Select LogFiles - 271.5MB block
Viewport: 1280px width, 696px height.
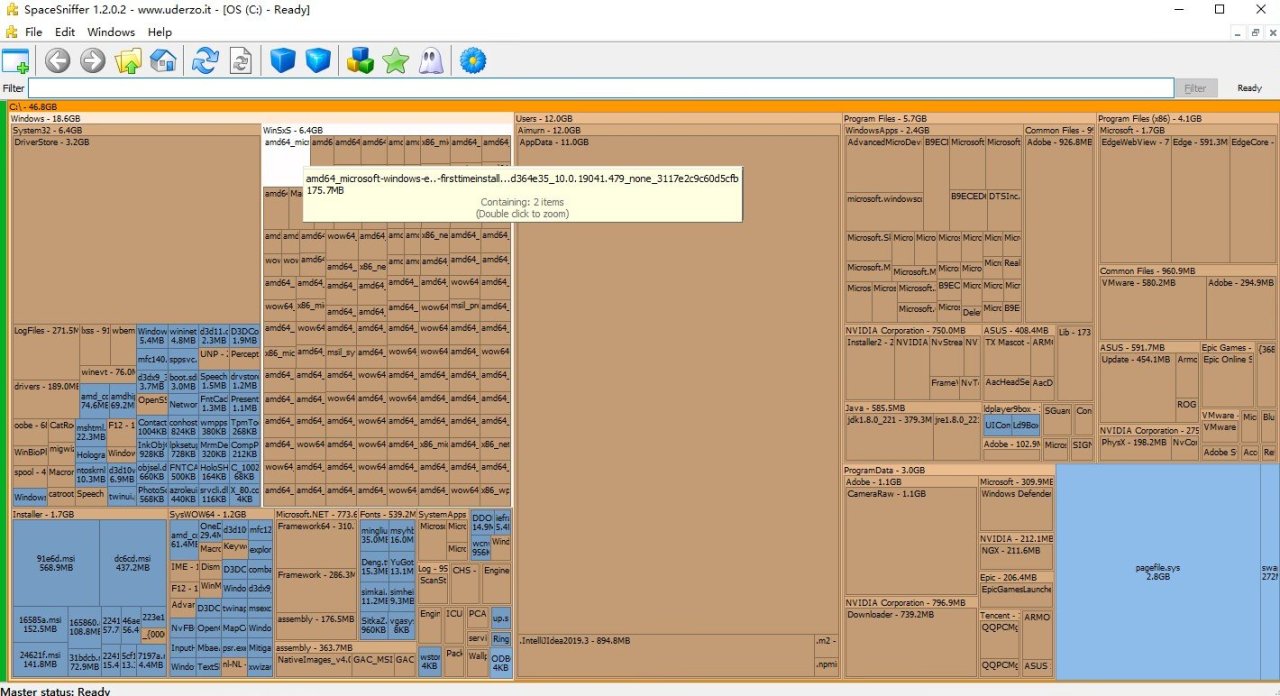(45, 350)
